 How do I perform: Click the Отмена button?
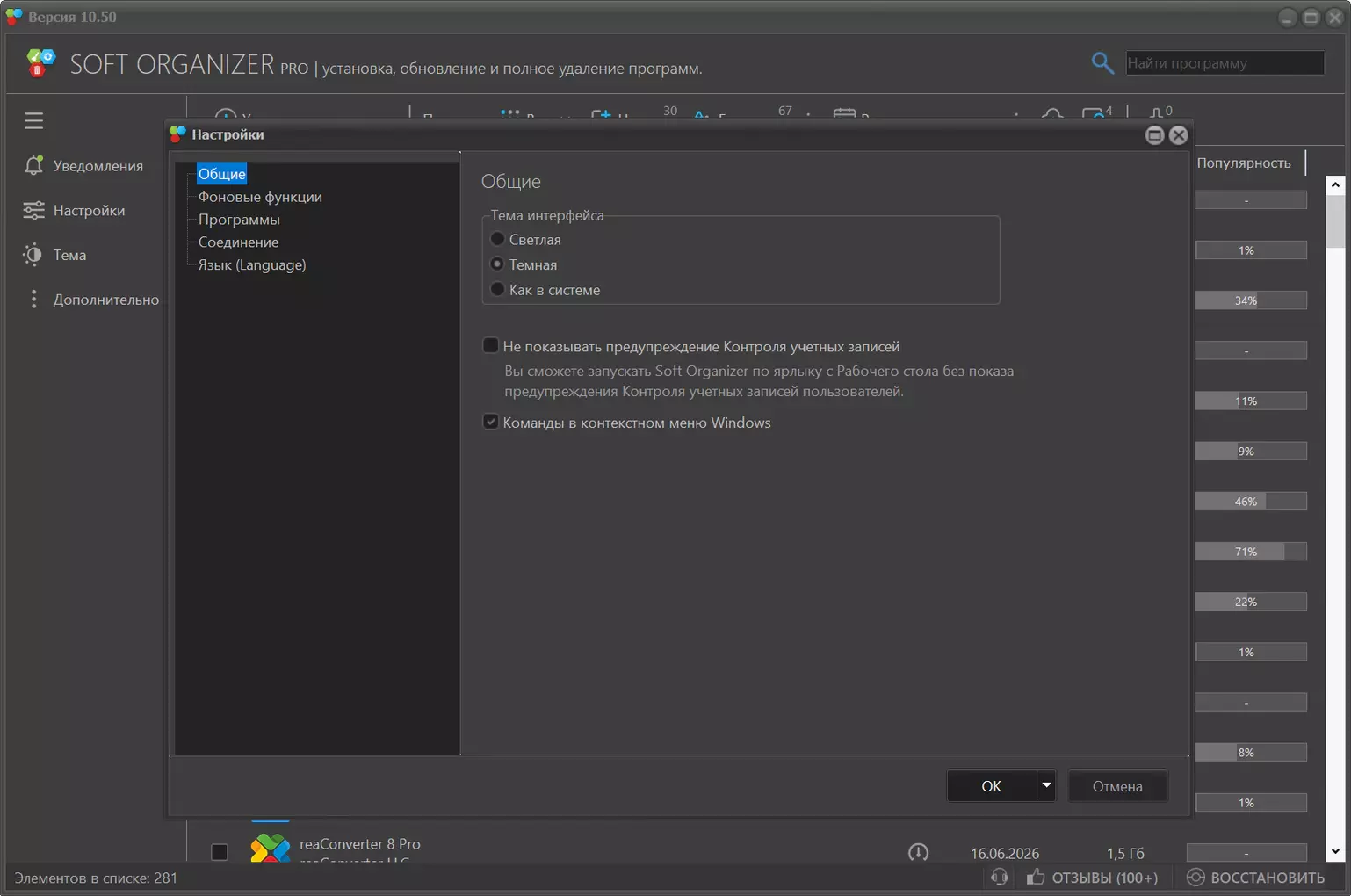[x=1117, y=786]
